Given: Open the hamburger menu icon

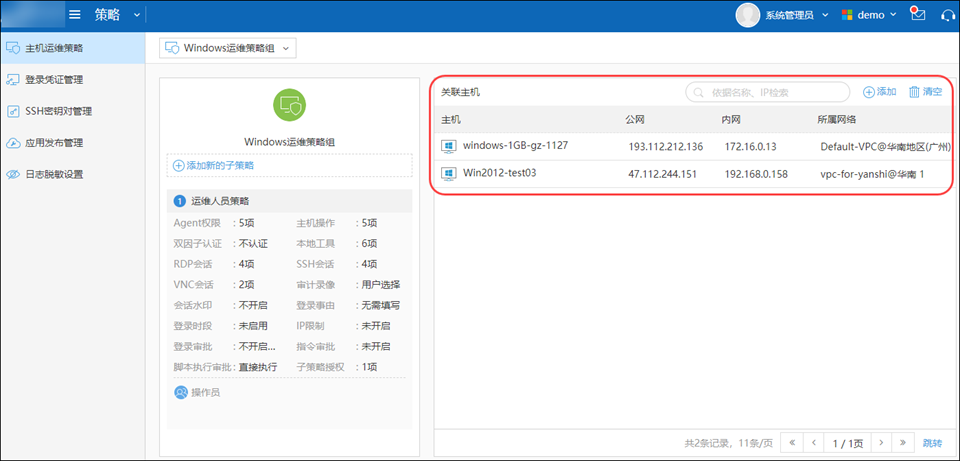Looking at the screenshot, I should tap(75, 15).
